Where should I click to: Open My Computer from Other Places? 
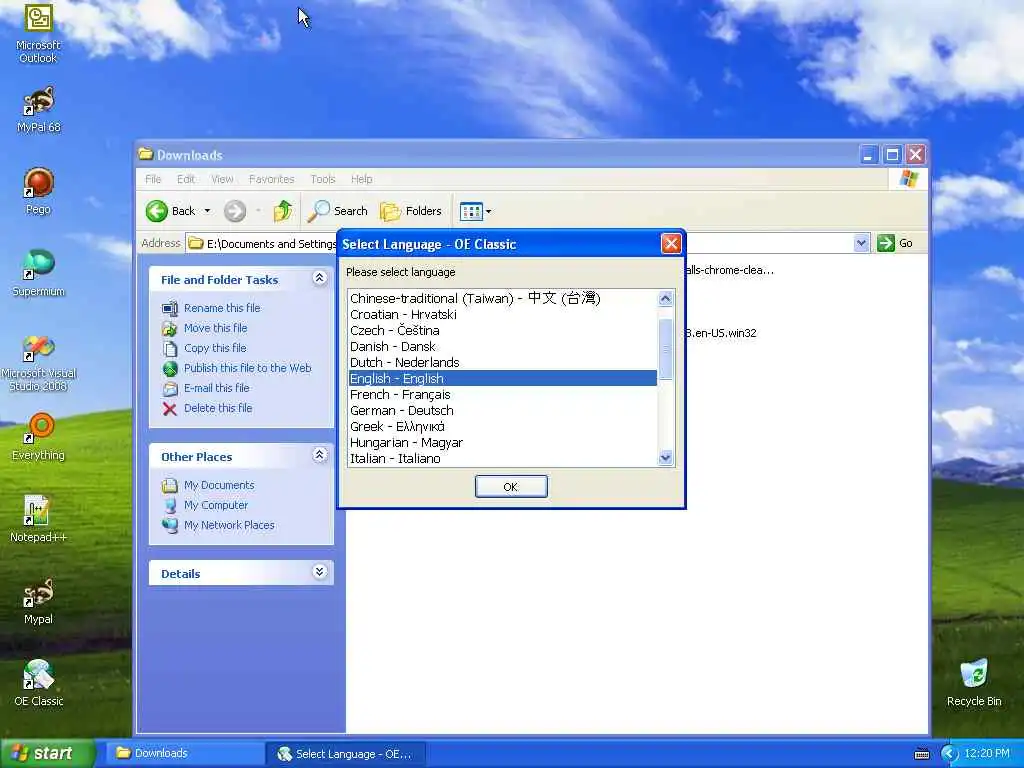pyautogui.click(x=216, y=505)
